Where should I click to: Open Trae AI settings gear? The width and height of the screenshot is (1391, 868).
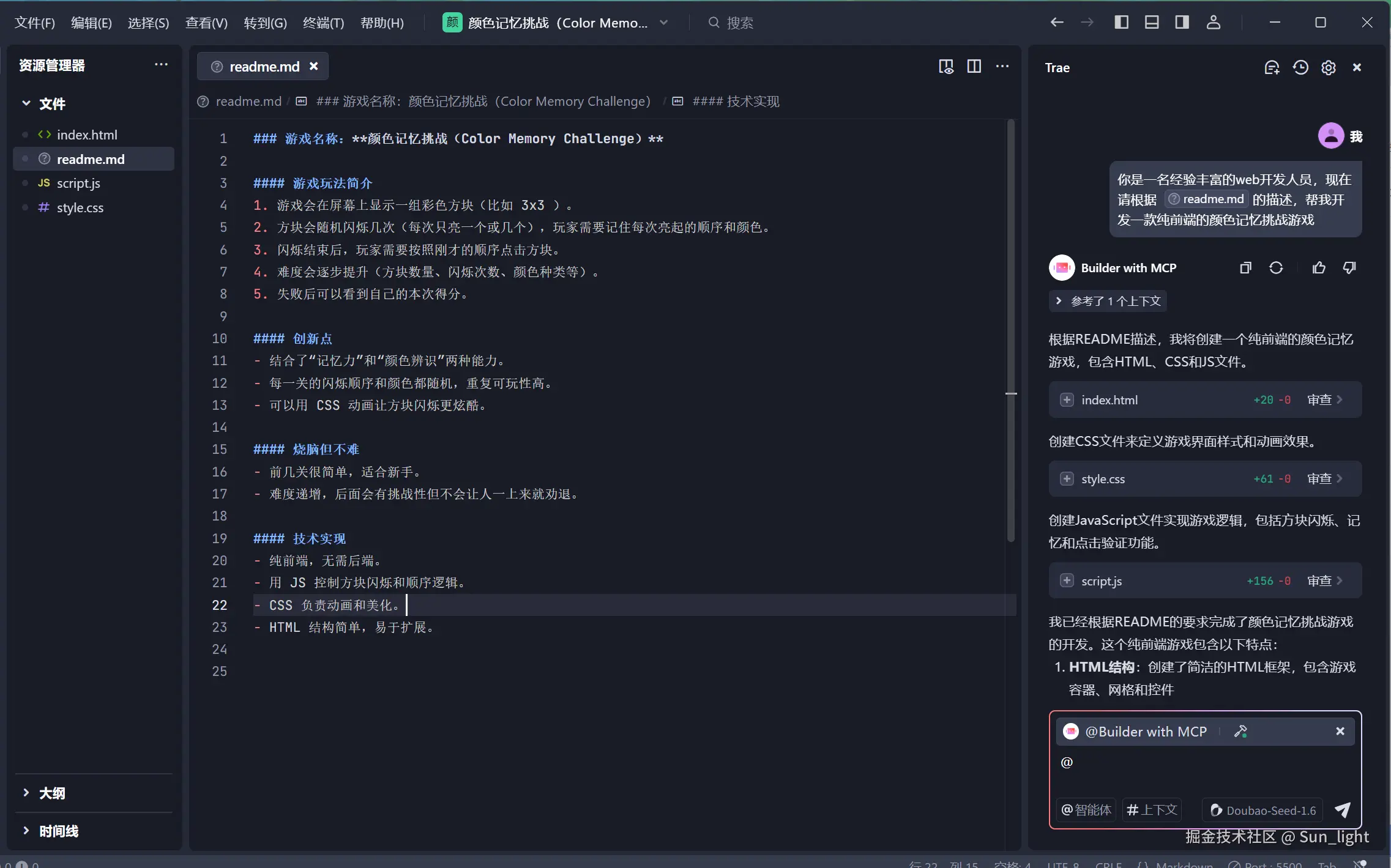tap(1328, 67)
